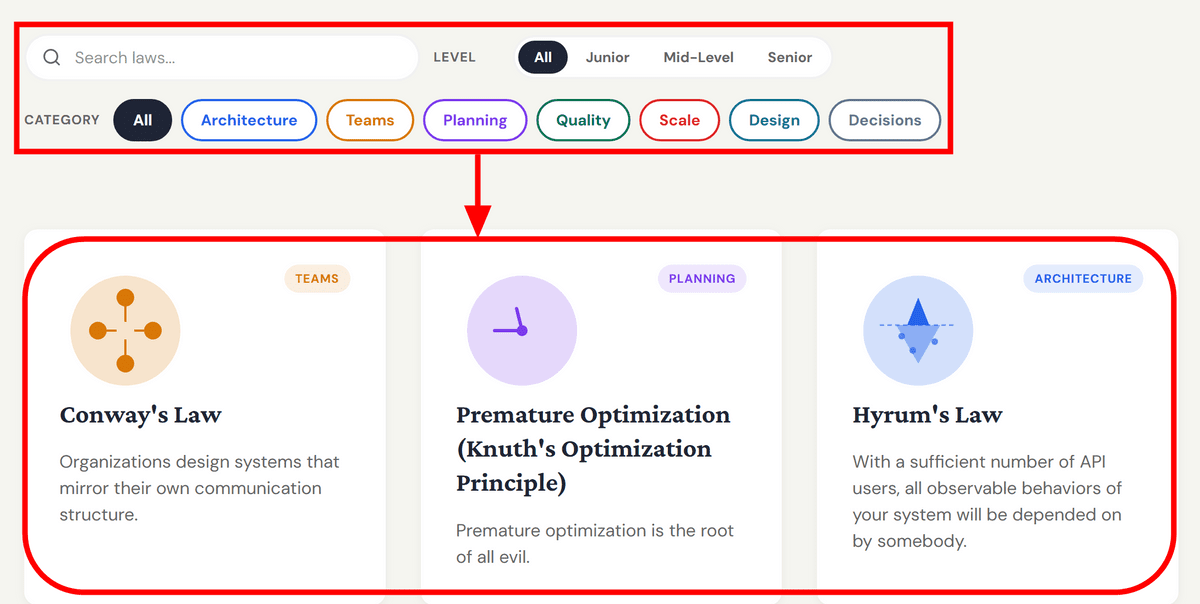Click the Hyrum's Law iceberg icon
This screenshot has width=1200, height=604.
tap(917, 331)
